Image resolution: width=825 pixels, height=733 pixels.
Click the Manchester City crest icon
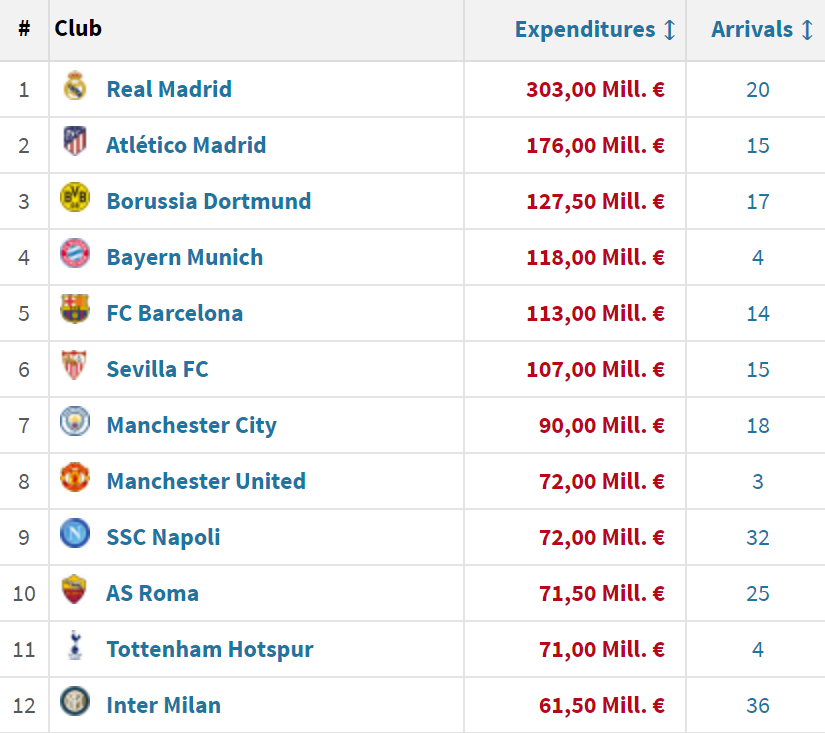click(x=75, y=424)
